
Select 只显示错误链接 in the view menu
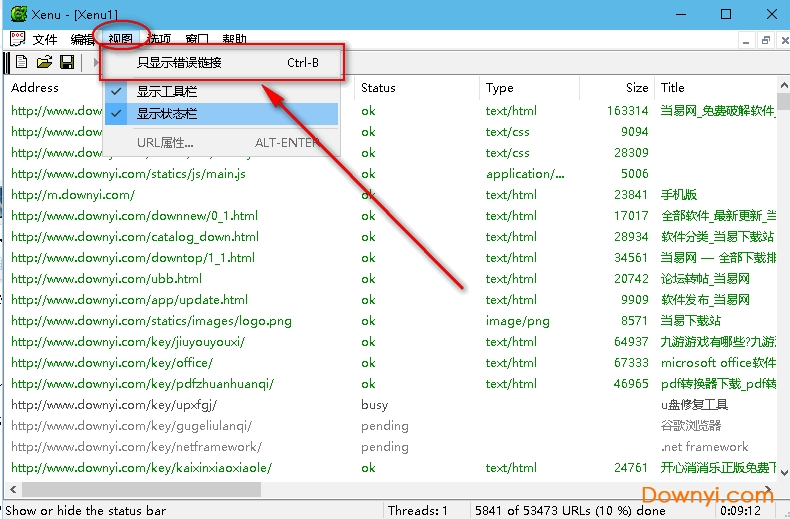(x=180, y=63)
